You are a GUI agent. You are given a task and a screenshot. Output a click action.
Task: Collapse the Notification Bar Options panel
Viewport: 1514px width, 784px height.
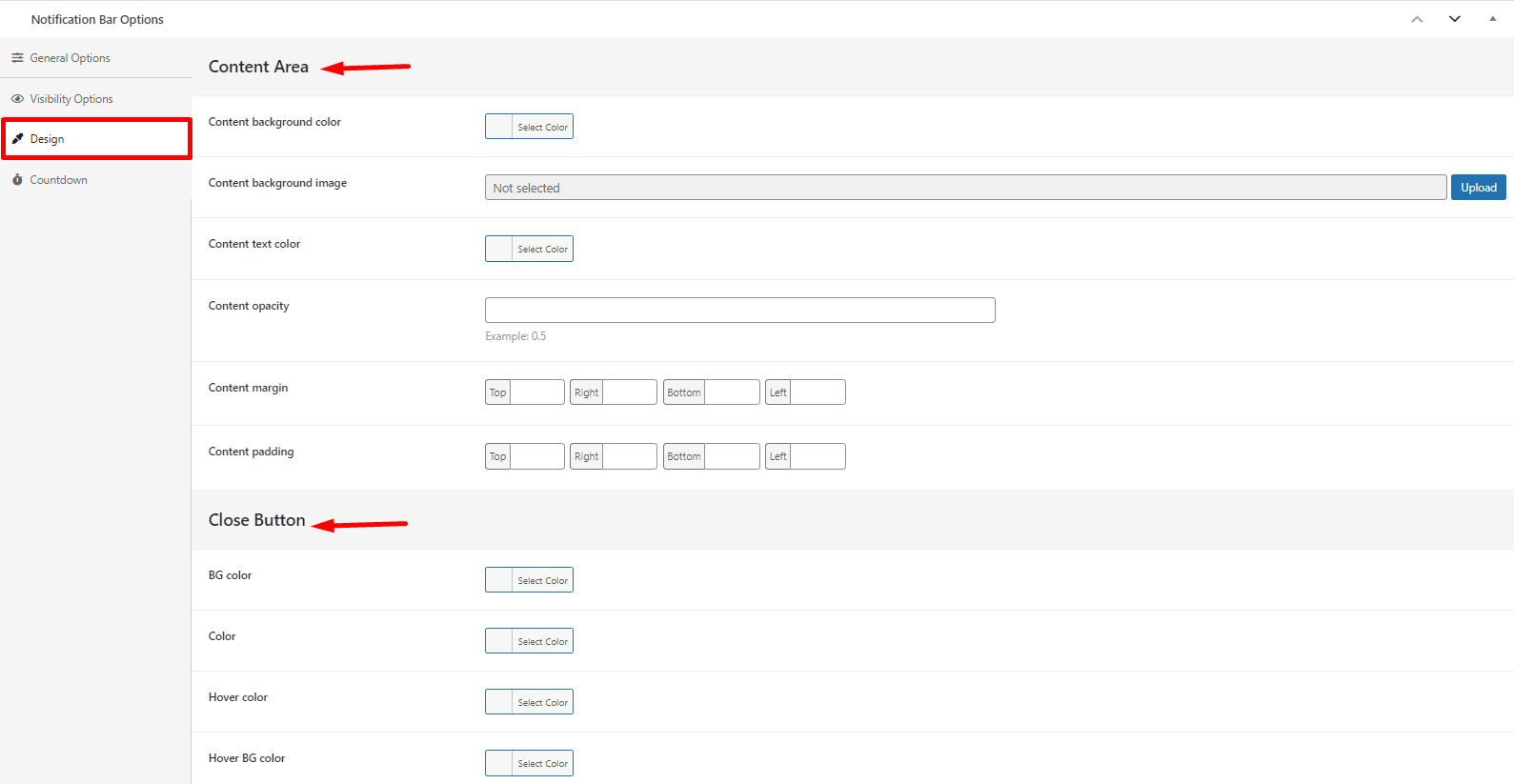click(x=1492, y=19)
